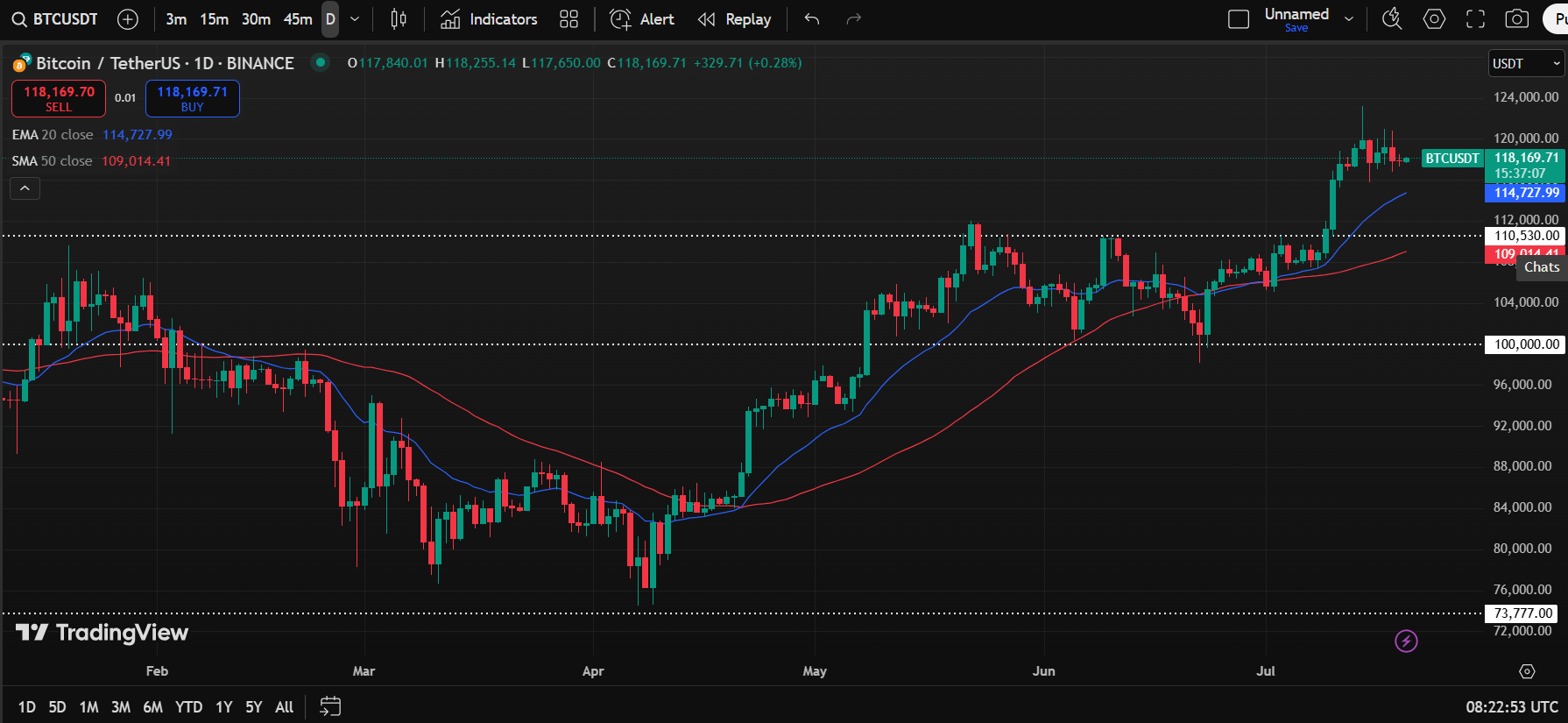Open the go-to-date calendar icon
The height and width of the screenshot is (723, 1568).
[330, 706]
